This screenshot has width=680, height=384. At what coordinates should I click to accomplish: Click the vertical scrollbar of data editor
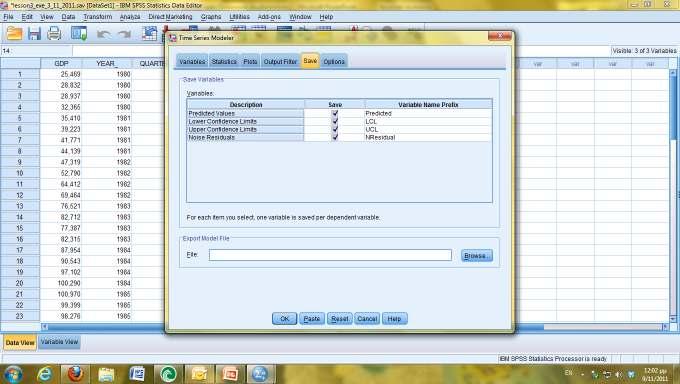pyautogui.click(x=673, y=196)
